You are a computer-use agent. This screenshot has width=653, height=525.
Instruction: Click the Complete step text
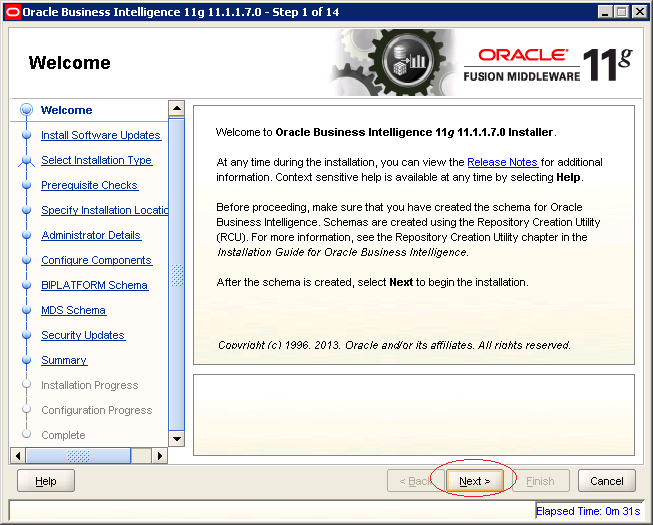(x=63, y=435)
